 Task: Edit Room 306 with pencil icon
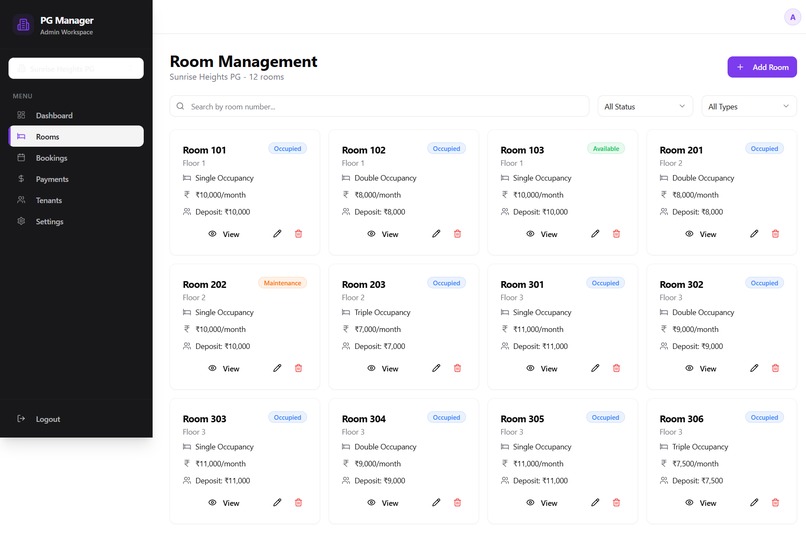754,502
